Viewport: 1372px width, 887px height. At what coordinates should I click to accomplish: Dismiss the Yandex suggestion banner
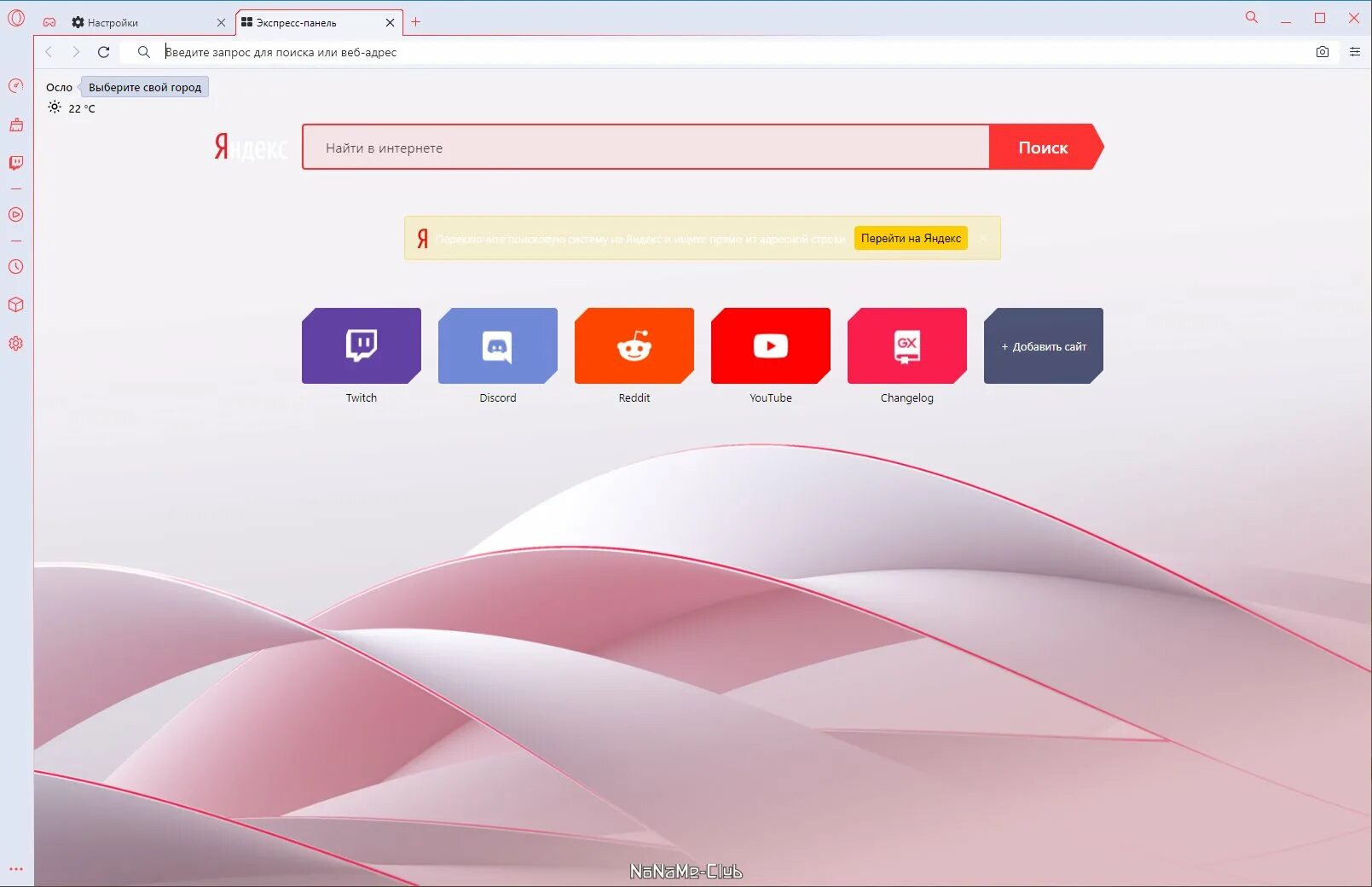(983, 238)
